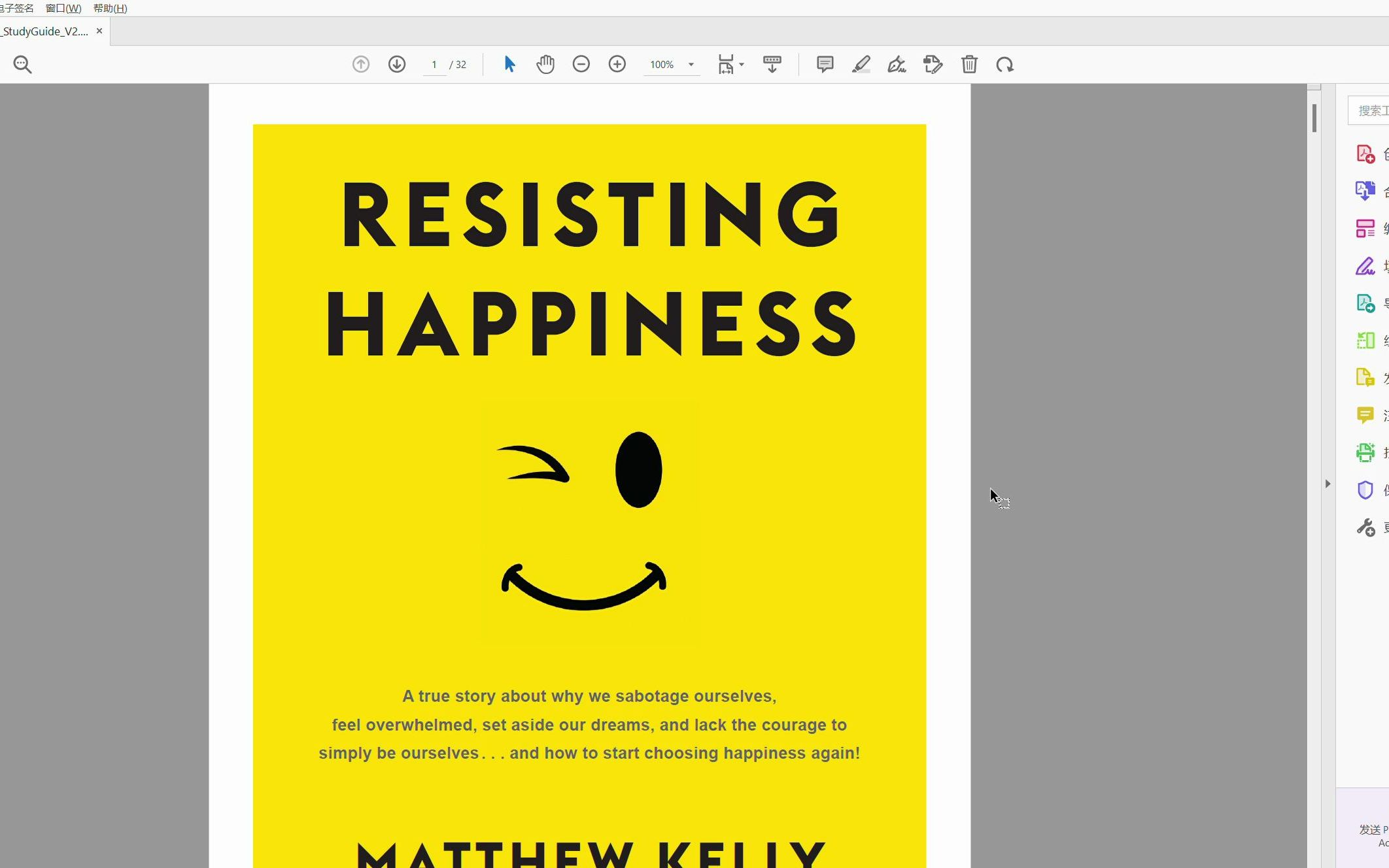Click the trash delete icon
Image resolution: width=1389 pixels, height=868 pixels.
click(x=969, y=64)
